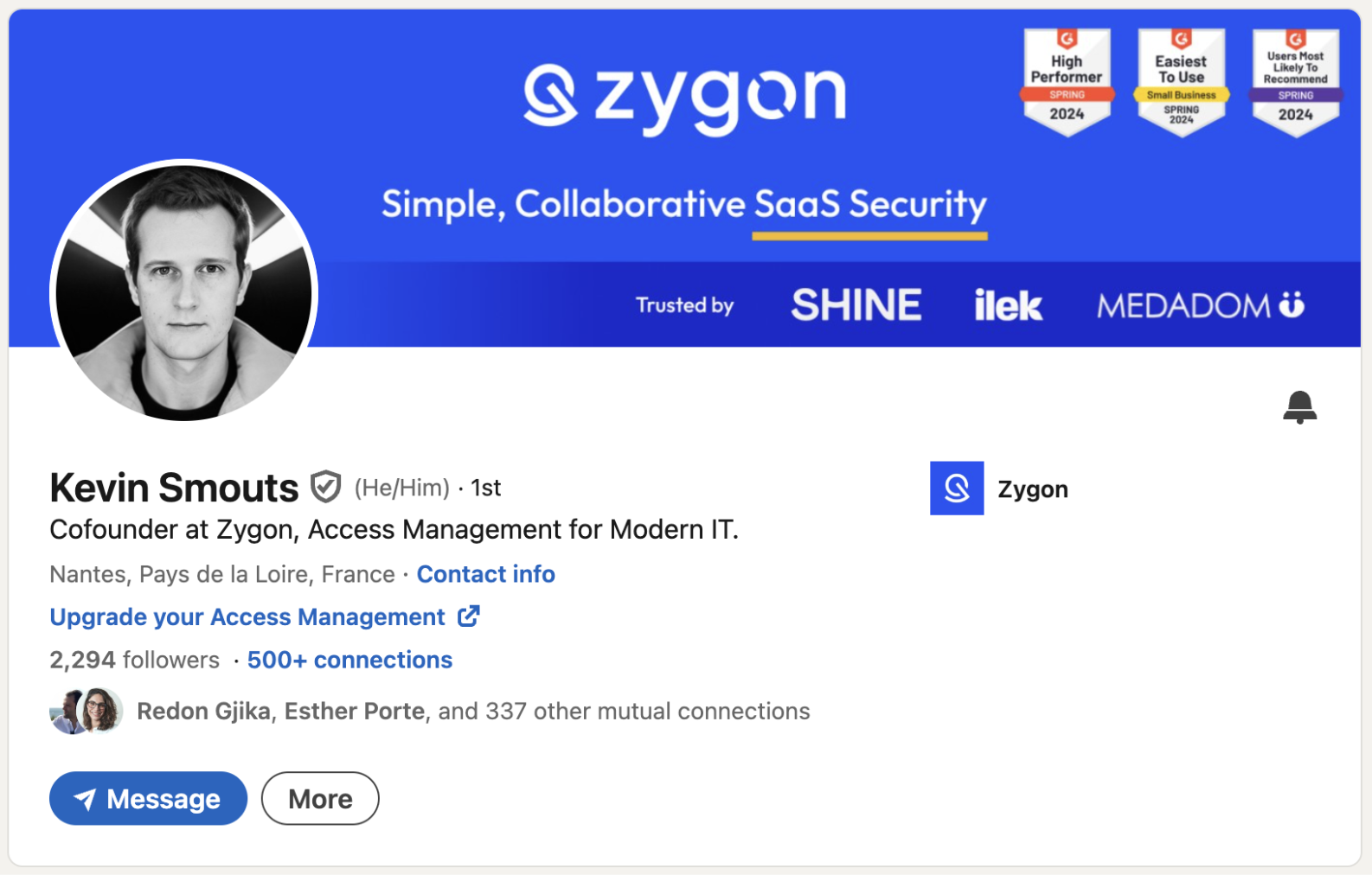Click the High Performer Spring 2024 badge
The height and width of the screenshot is (875, 1372).
(x=1067, y=82)
